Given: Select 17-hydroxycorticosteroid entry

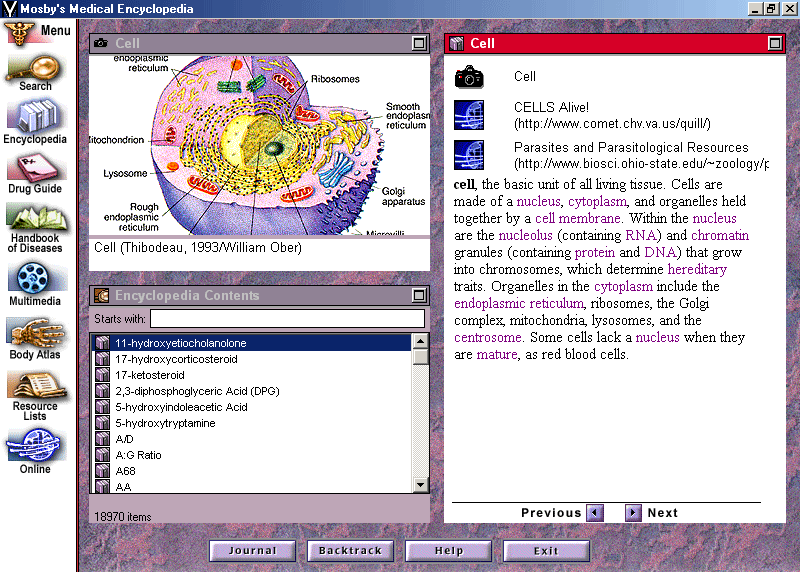Looking at the screenshot, I should (252, 359).
